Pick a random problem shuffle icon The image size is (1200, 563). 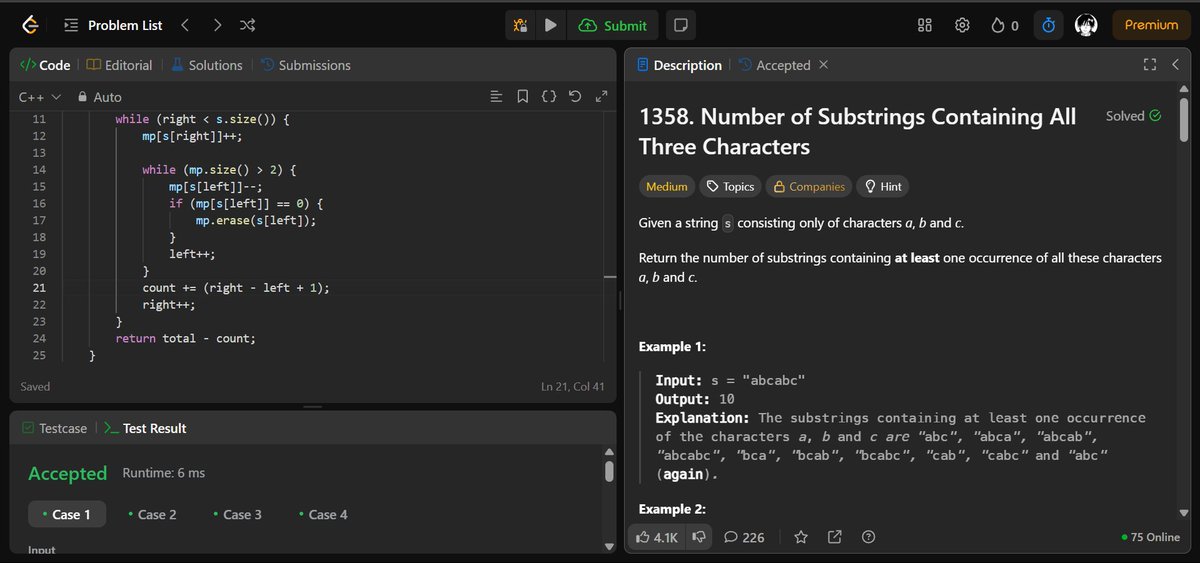247,25
